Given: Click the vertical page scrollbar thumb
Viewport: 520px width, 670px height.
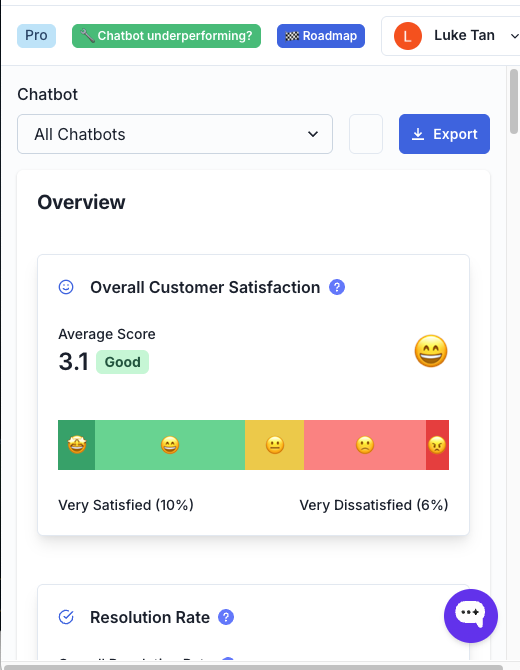Looking at the screenshot, I should pos(513,102).
